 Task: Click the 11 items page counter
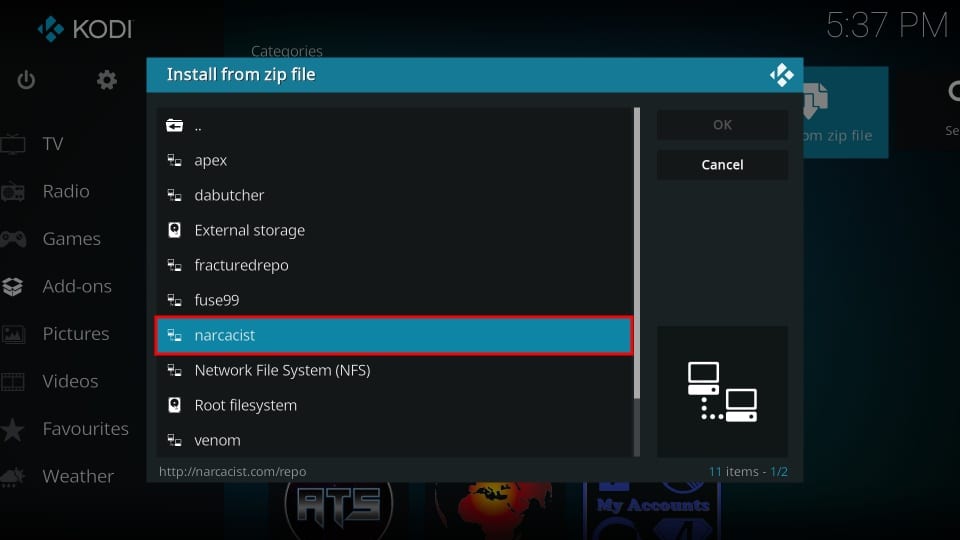(x=748, y=471)
